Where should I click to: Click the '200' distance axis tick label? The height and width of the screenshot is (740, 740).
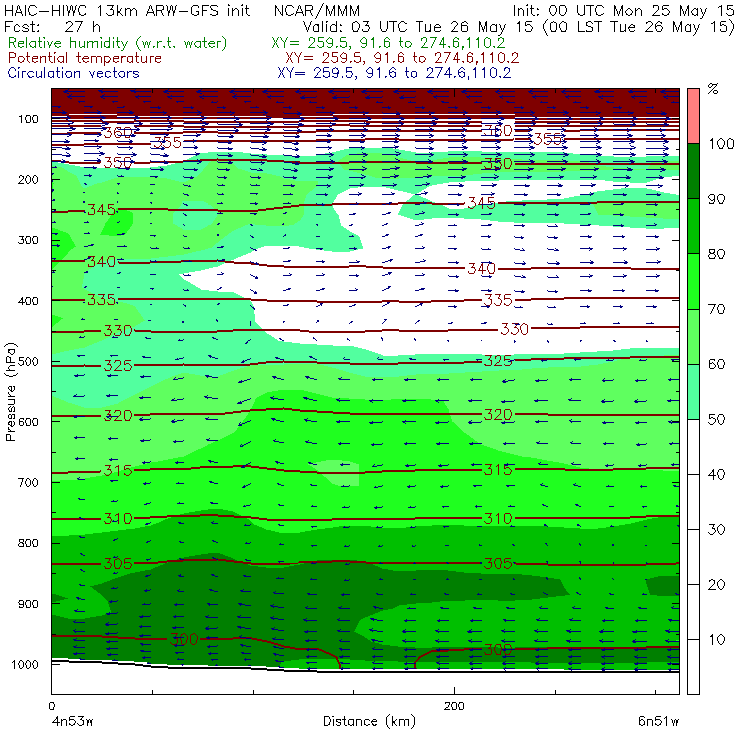[454, 706]
